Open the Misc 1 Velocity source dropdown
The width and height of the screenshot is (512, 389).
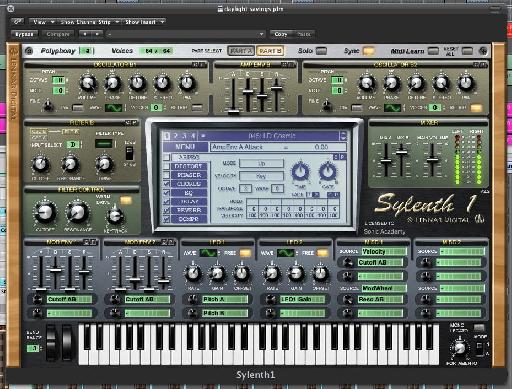(x=384, y=251)
